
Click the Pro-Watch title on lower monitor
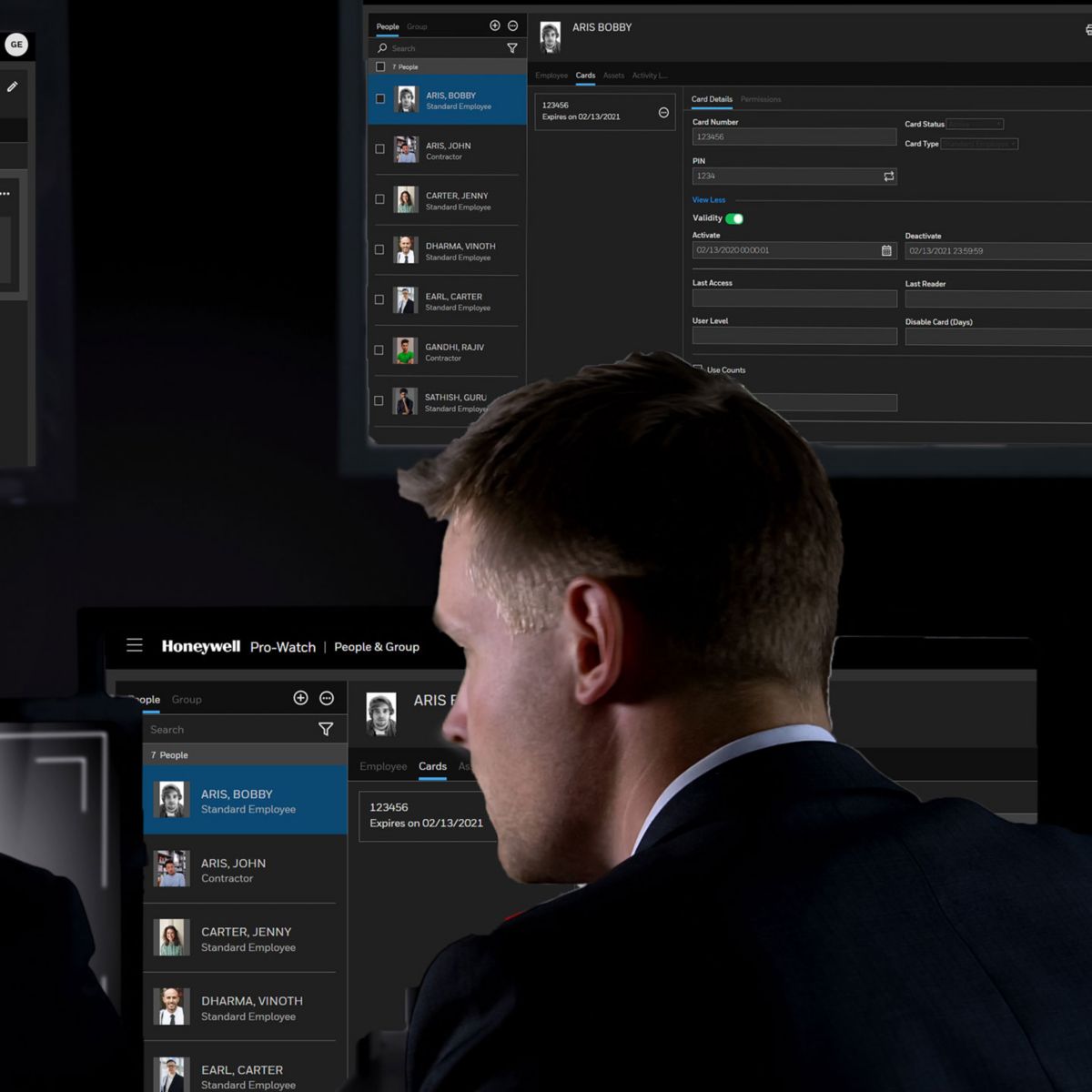click(283, 647)
